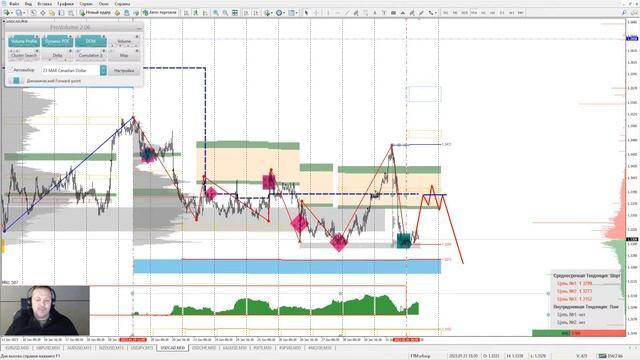Tile chart windows icon
The image size is (640, 360).
[235, 13]
